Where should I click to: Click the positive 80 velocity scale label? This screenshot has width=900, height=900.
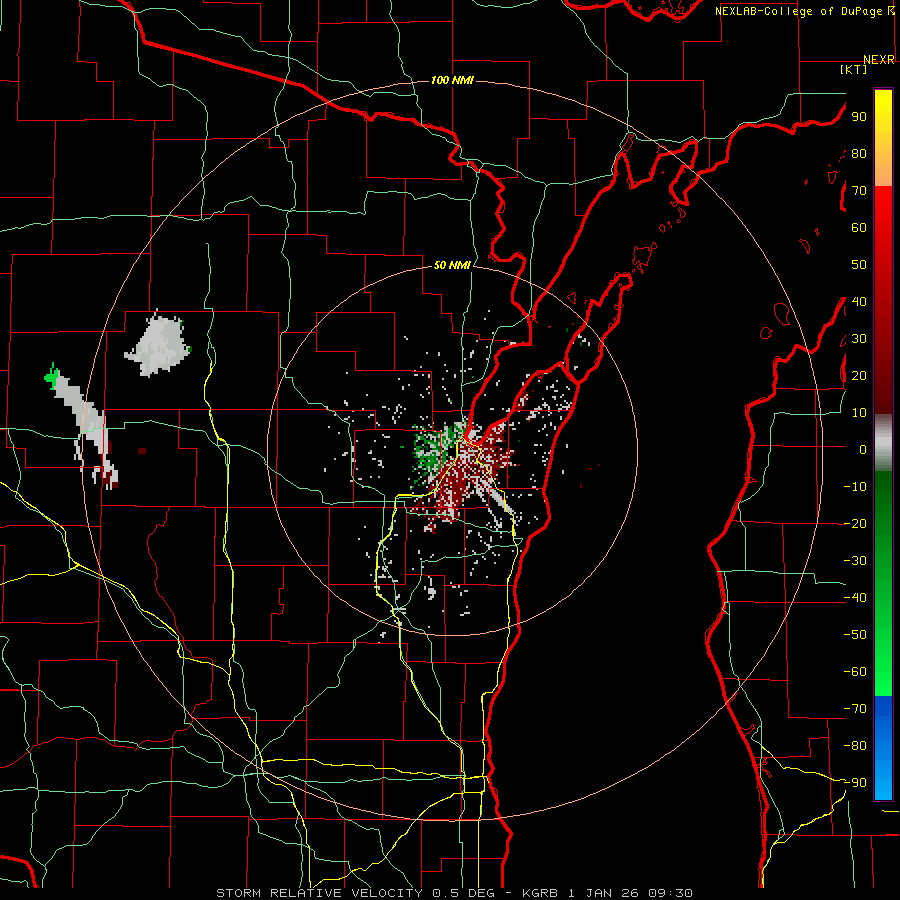tap(859, 153)
